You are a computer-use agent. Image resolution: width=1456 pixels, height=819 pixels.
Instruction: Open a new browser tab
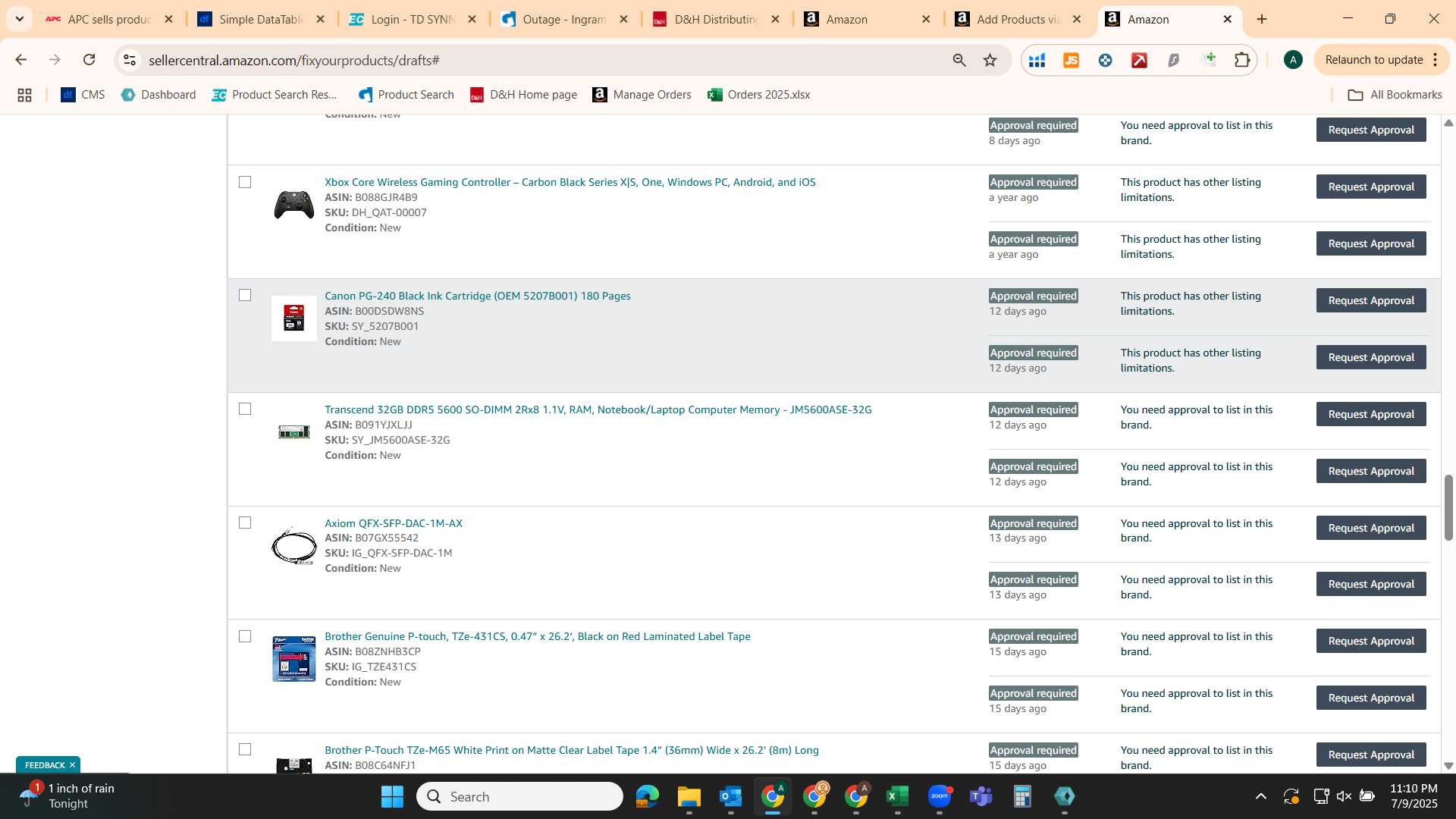coord(1262,19)
